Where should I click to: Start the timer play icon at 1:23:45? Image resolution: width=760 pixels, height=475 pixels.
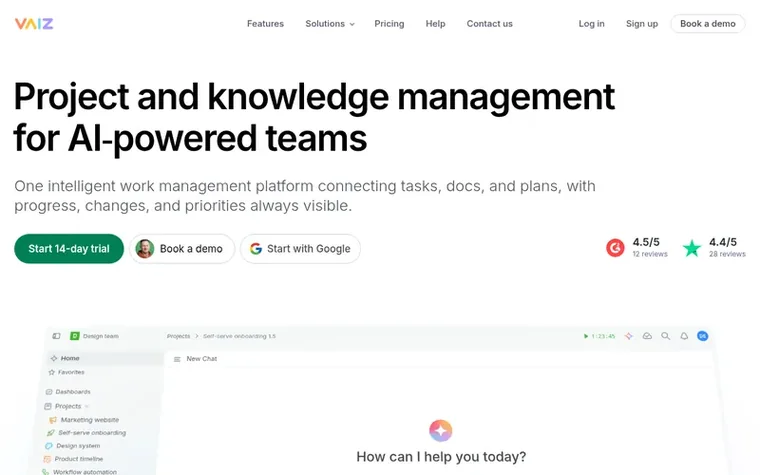[x=586, y=336]
